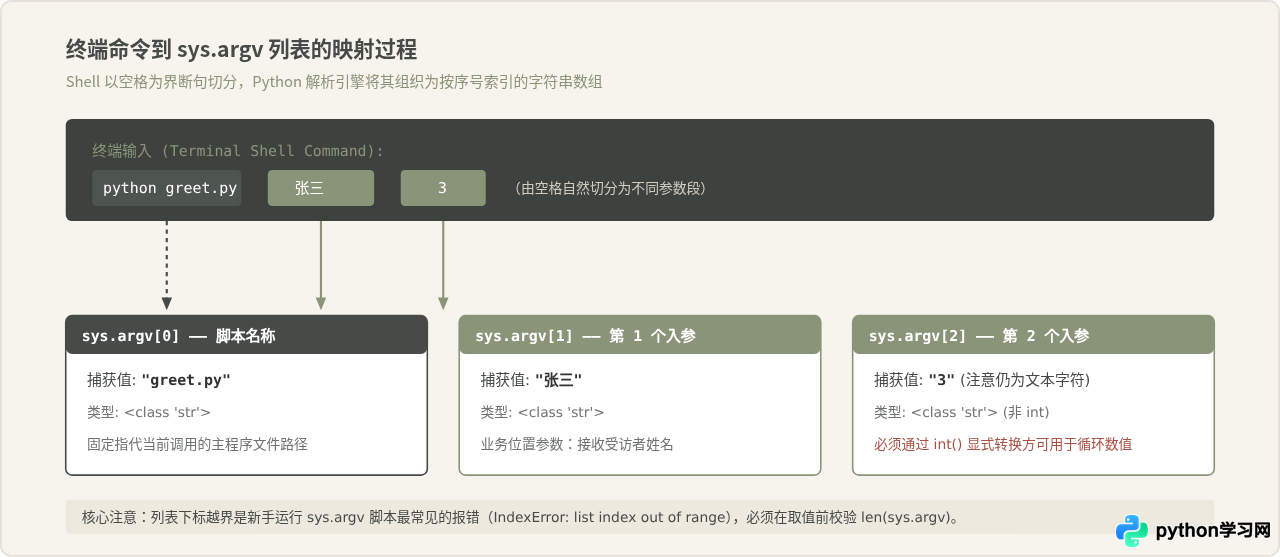1280x557 pixels.
Task: Click the '张三' argument chip
Action: pyautogui.click(x=320, y=188)
